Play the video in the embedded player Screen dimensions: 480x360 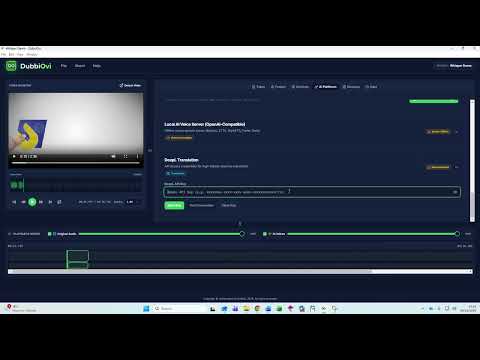point(14,156)
